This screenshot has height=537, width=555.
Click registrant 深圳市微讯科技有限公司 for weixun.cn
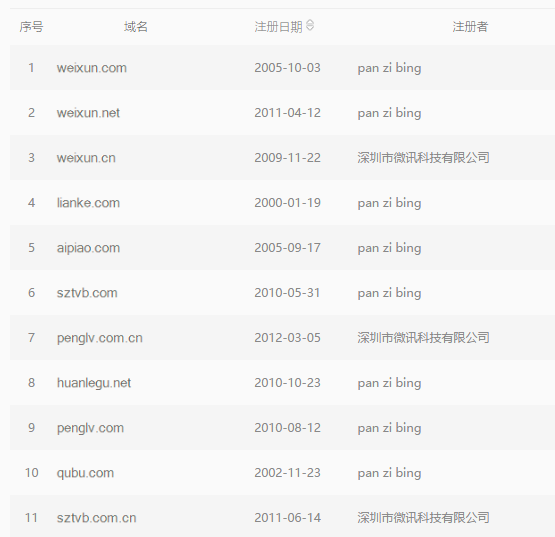[423, 158]
